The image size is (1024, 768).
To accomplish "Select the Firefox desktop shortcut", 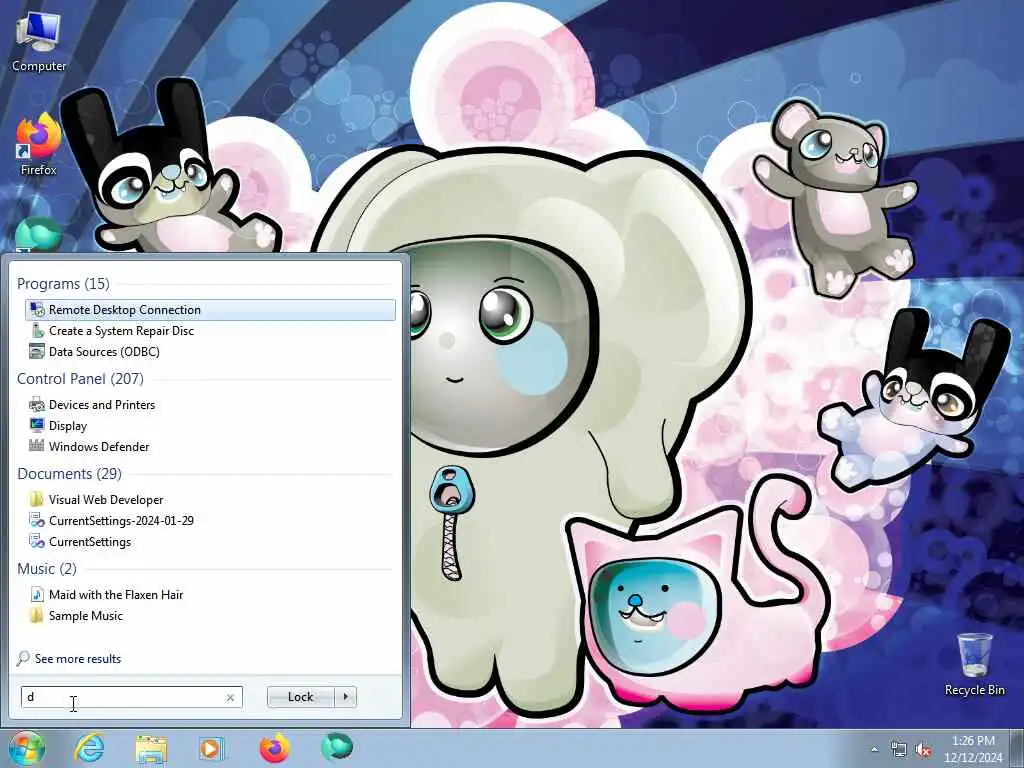I will (39, 145).
